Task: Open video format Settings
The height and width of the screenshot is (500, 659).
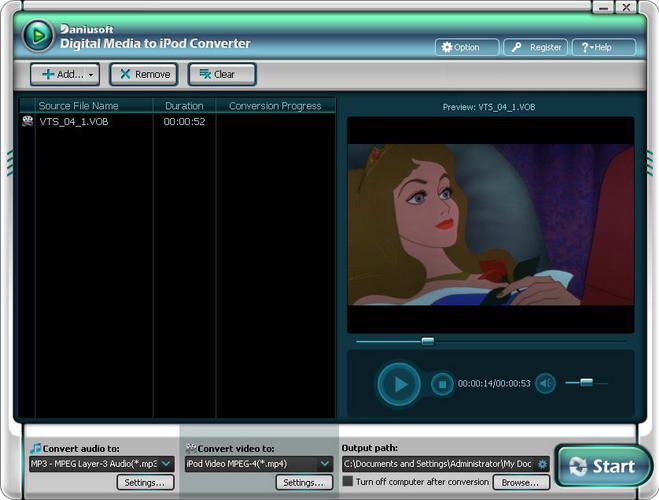Action: pyautogui.click(x=304, y=482)
